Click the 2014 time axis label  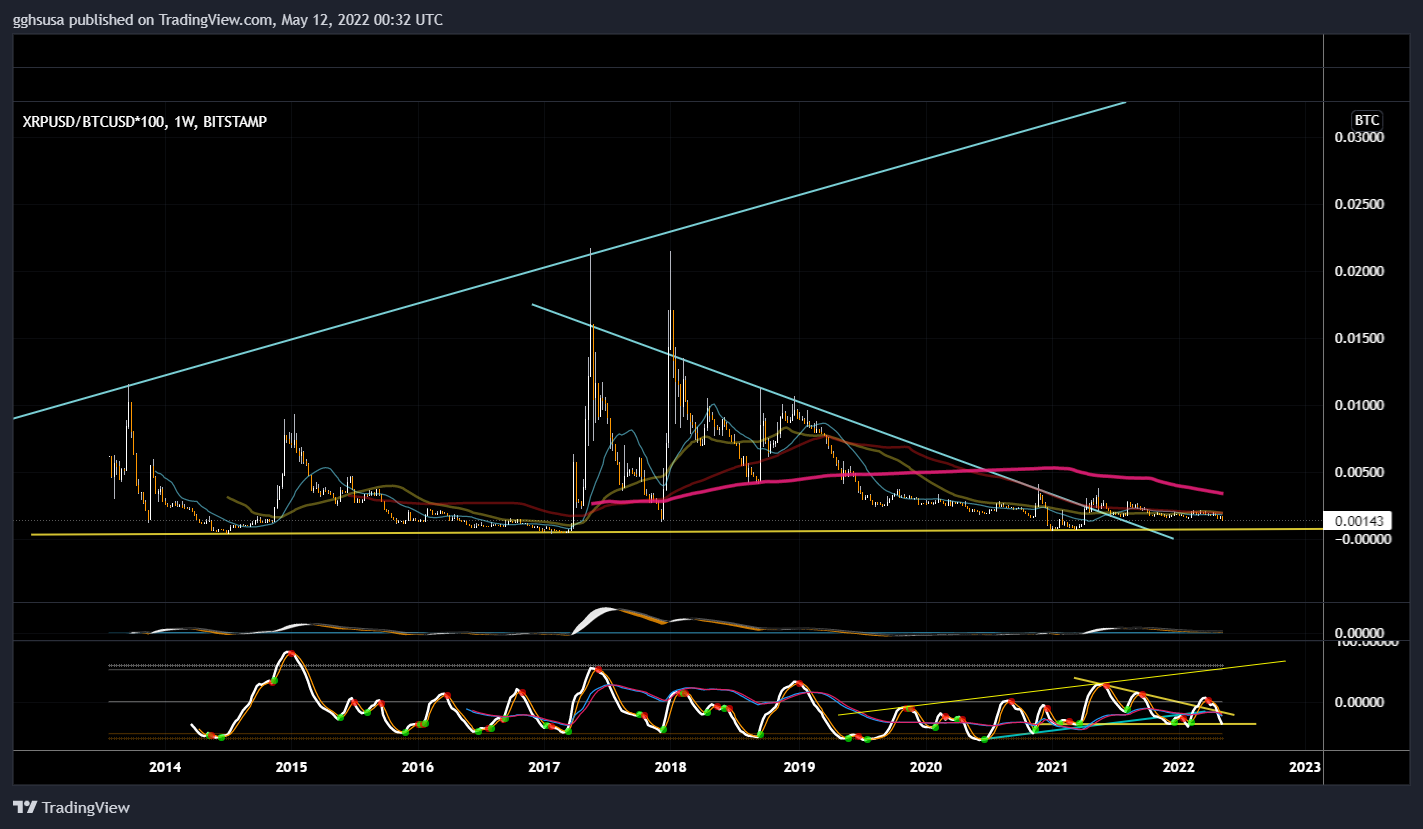[x=164, y=767]
